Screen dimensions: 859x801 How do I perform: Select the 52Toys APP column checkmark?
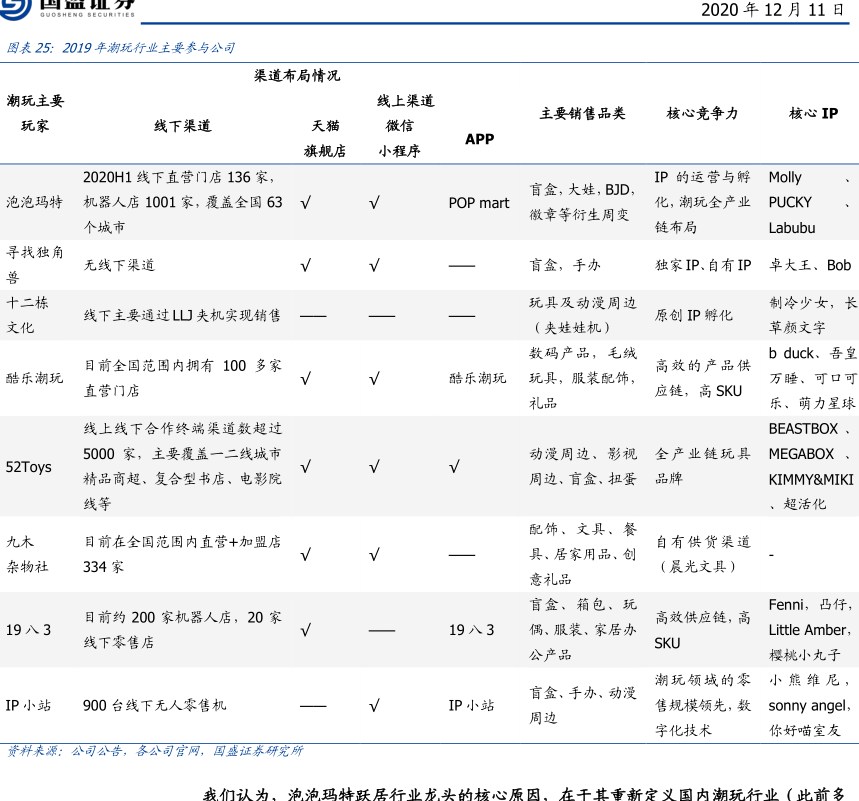(x=454, y=467)
